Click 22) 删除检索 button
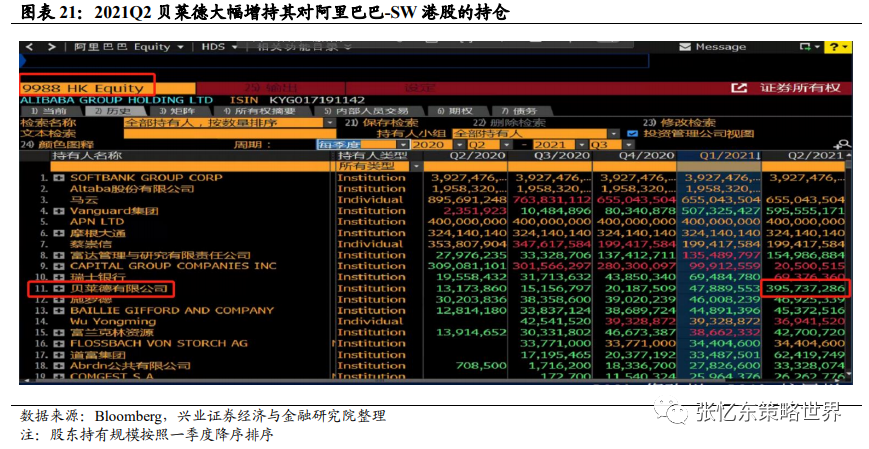Viewport: 869px width, 449px height. (x=509, y=123)
